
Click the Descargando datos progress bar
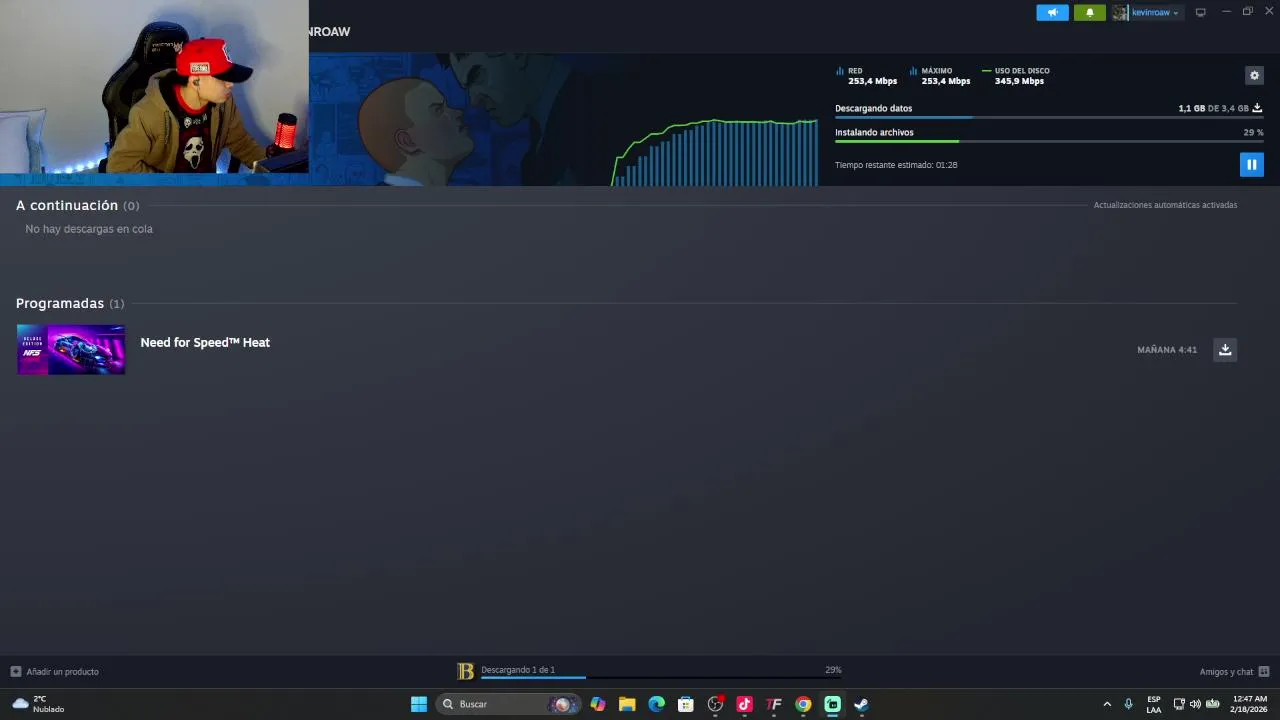(1048, 118)
